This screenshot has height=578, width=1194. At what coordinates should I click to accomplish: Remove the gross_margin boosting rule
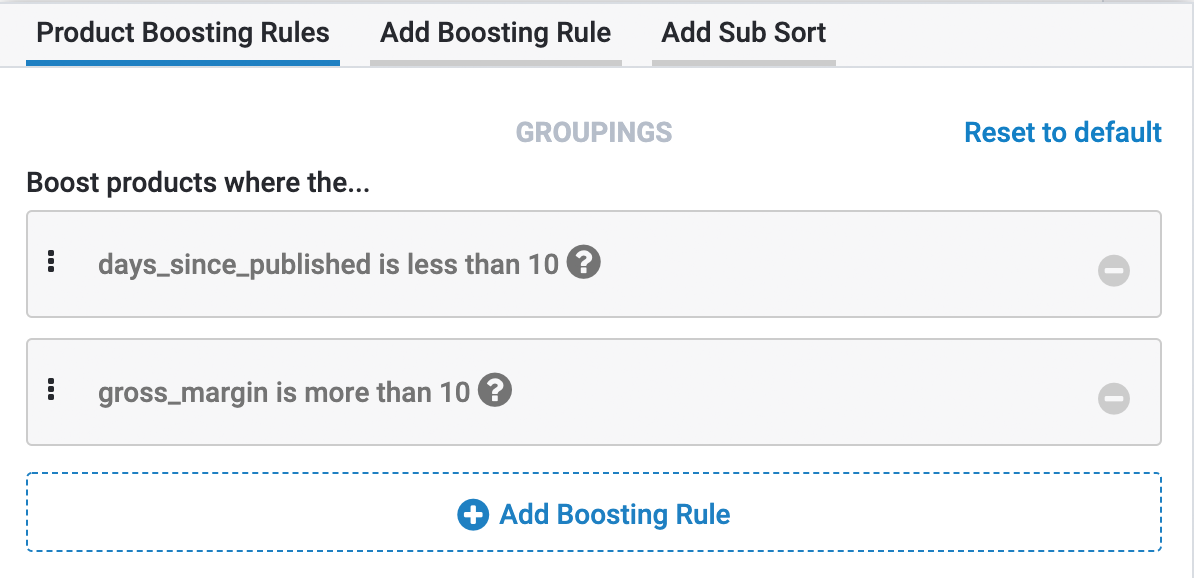tap(1113, 398)
